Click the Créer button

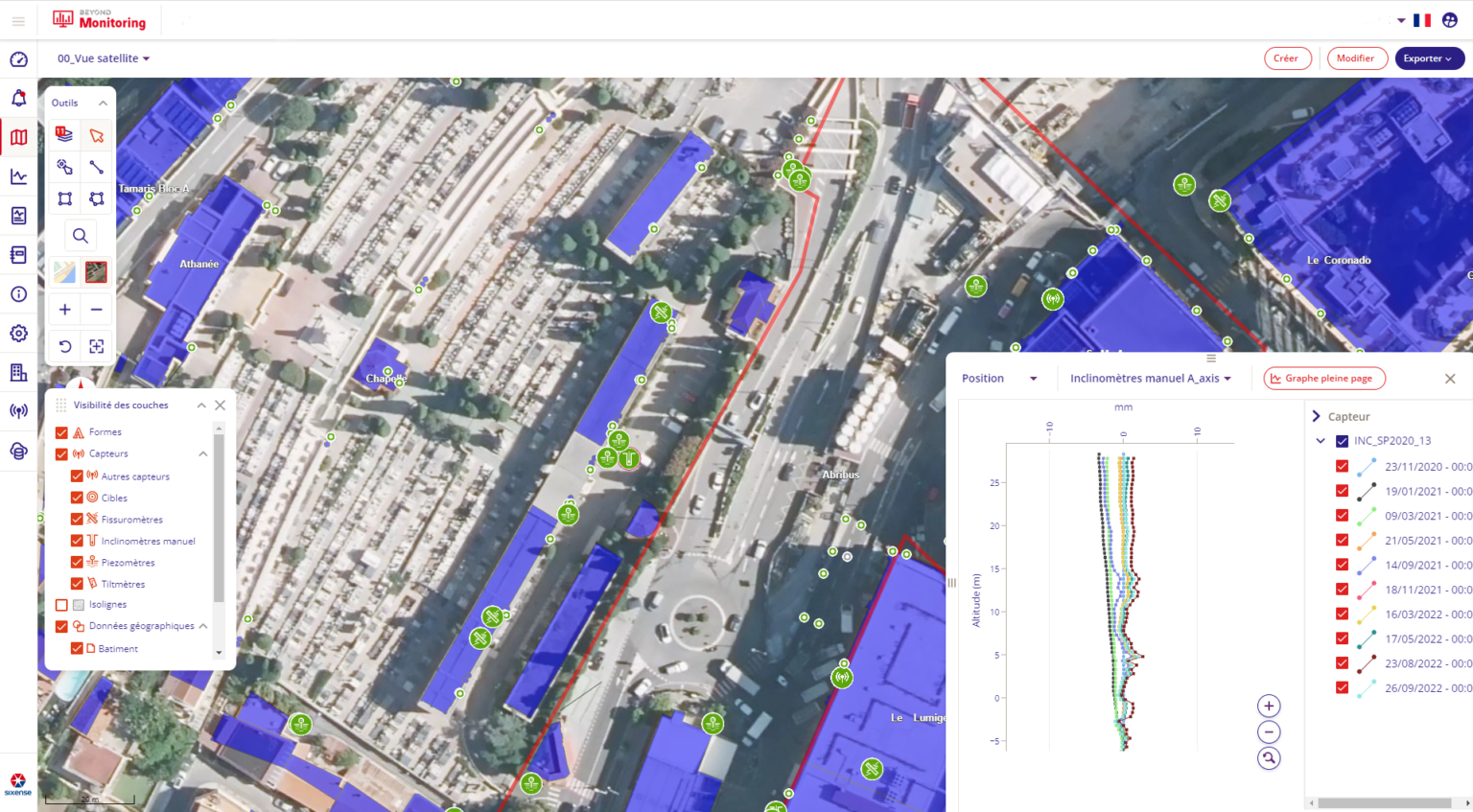click(1287, 58)
